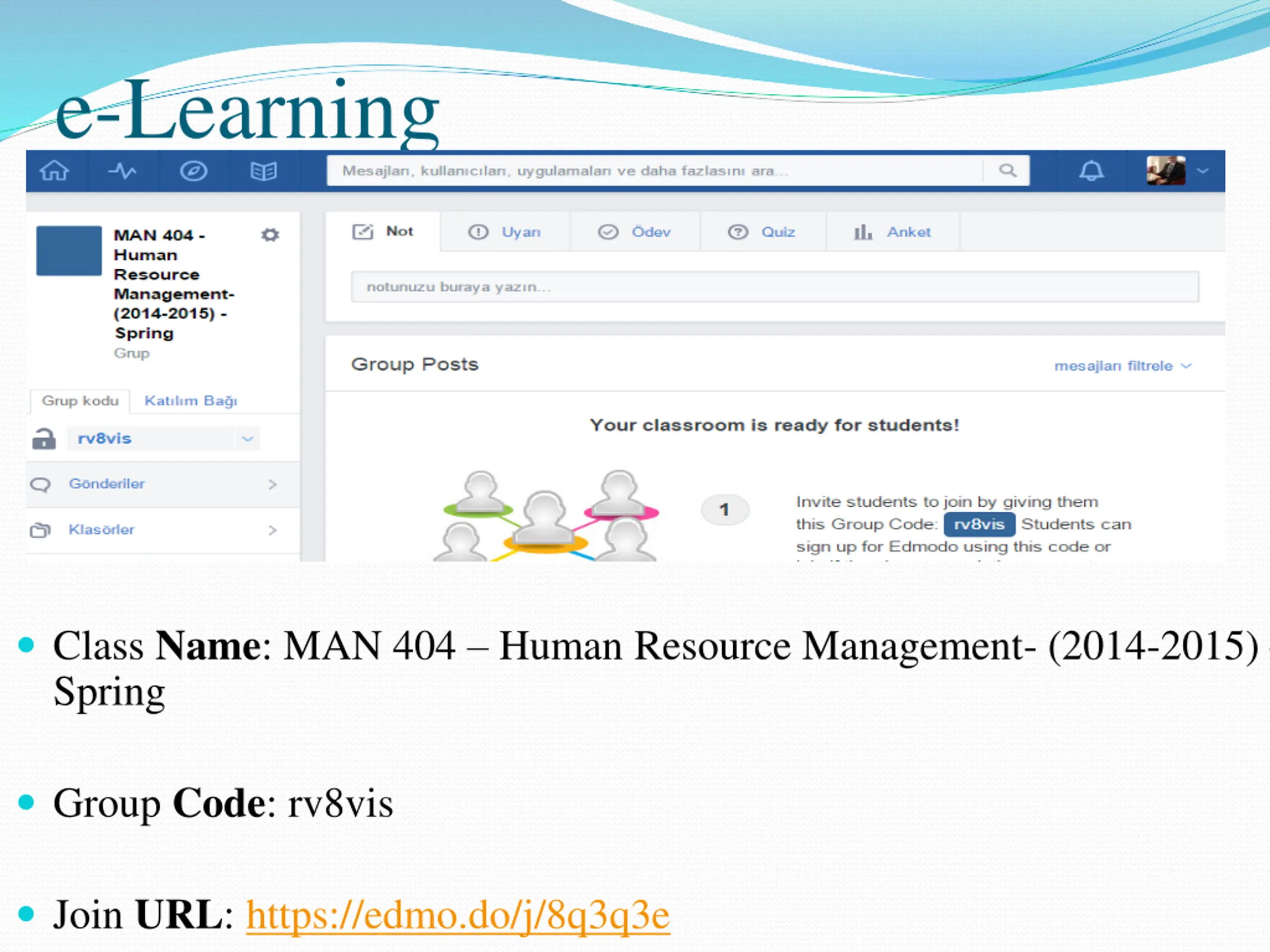Click the edmo.do join URL link
The height and width of the screenshot is (952, 1270).
[x=457, y=915]
